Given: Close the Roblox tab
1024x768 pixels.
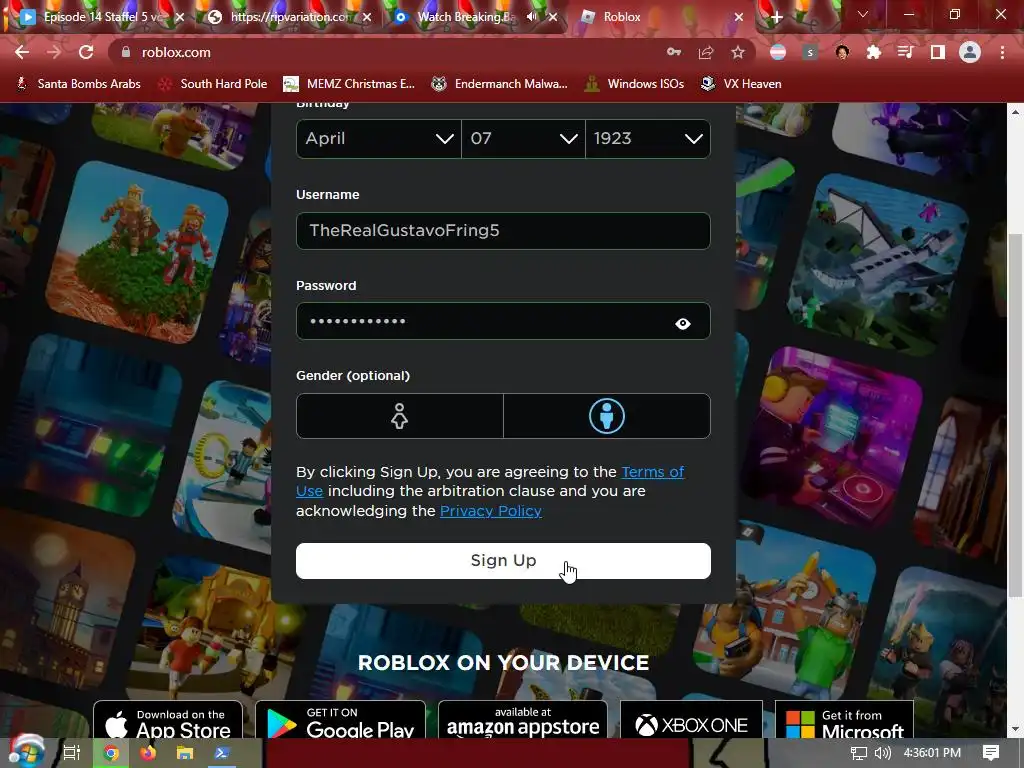Looking at the screenshot, I should (739, 17).
